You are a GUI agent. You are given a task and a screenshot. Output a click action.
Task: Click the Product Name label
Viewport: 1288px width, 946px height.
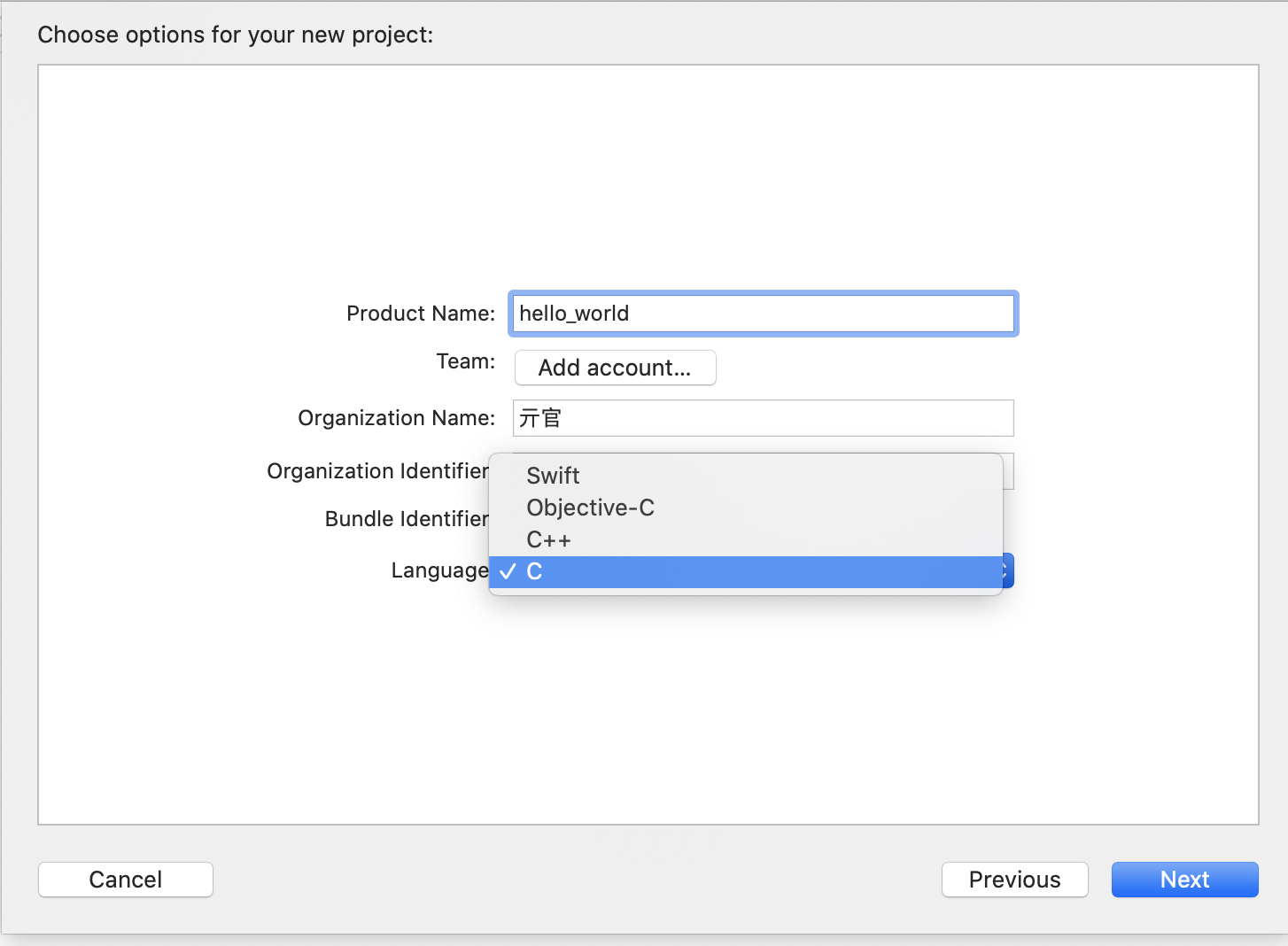pos(421,314)
